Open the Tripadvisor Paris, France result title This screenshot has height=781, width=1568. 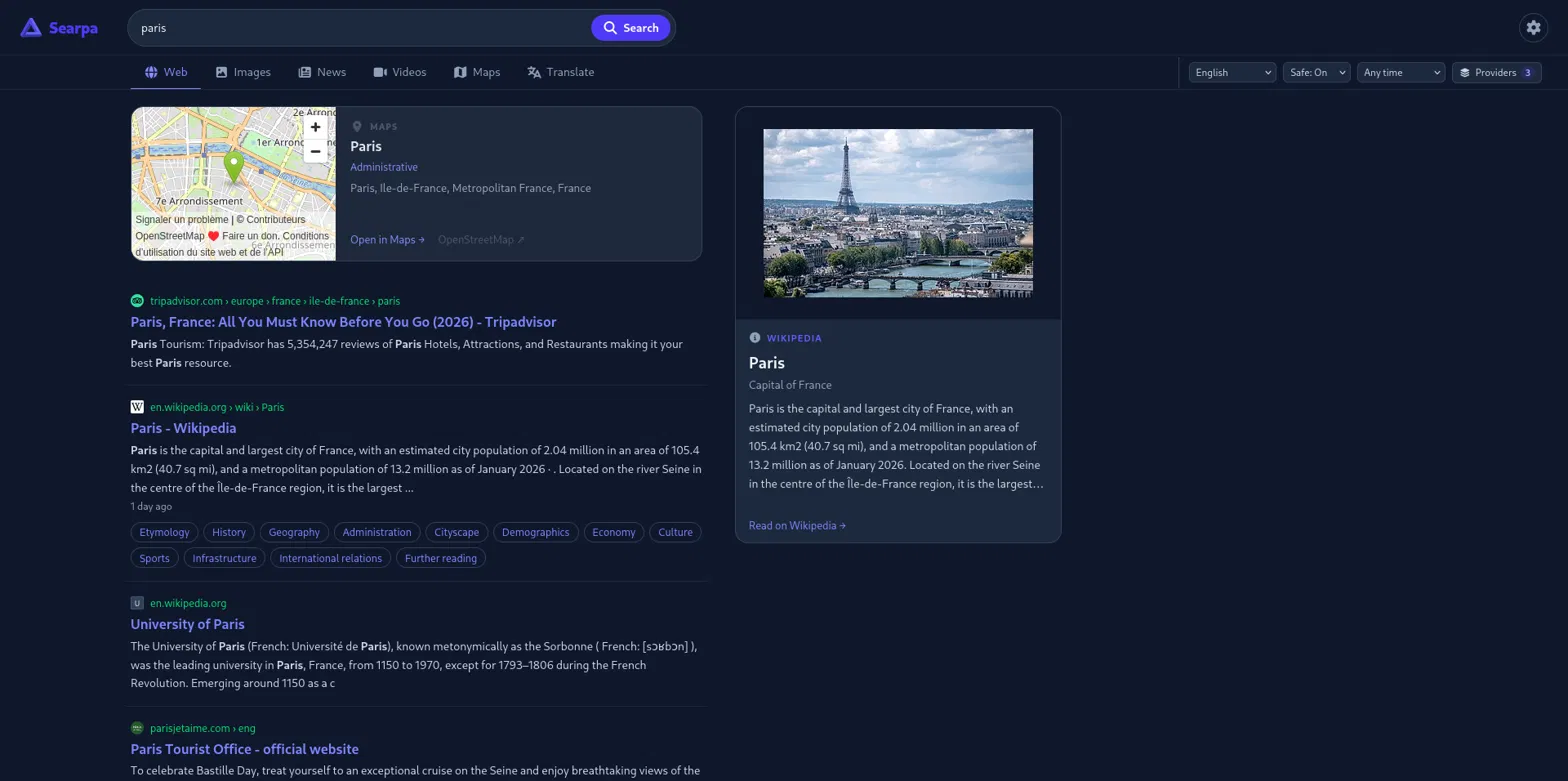(343, 322)
